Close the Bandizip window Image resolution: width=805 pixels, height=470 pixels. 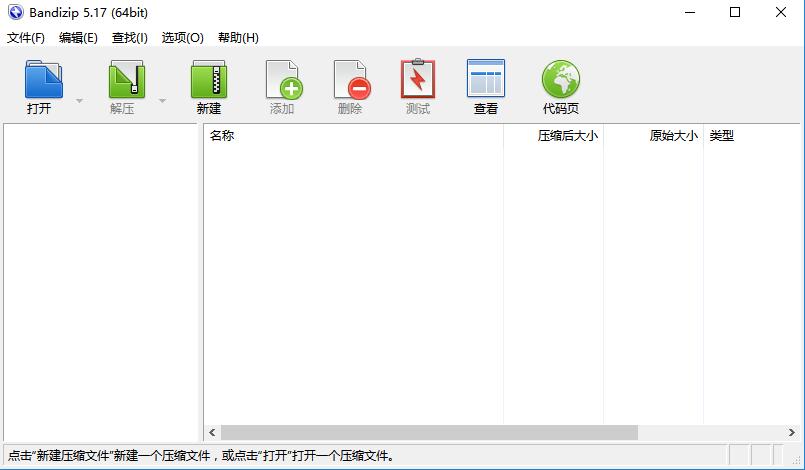780,12
